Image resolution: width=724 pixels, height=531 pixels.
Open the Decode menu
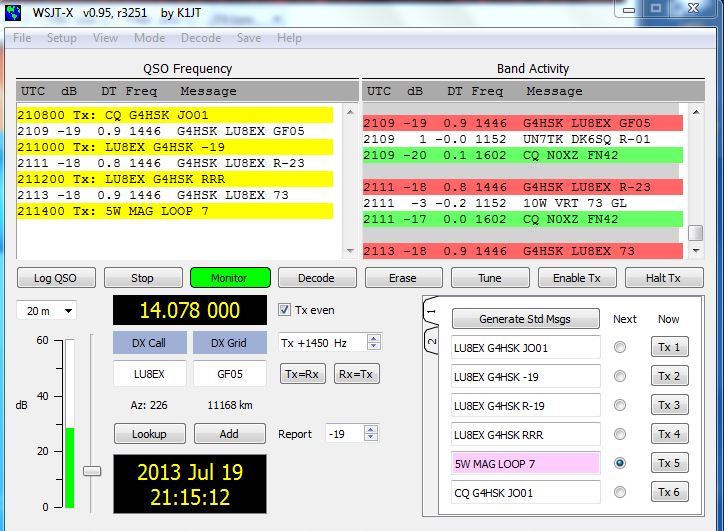pos(200,38)
